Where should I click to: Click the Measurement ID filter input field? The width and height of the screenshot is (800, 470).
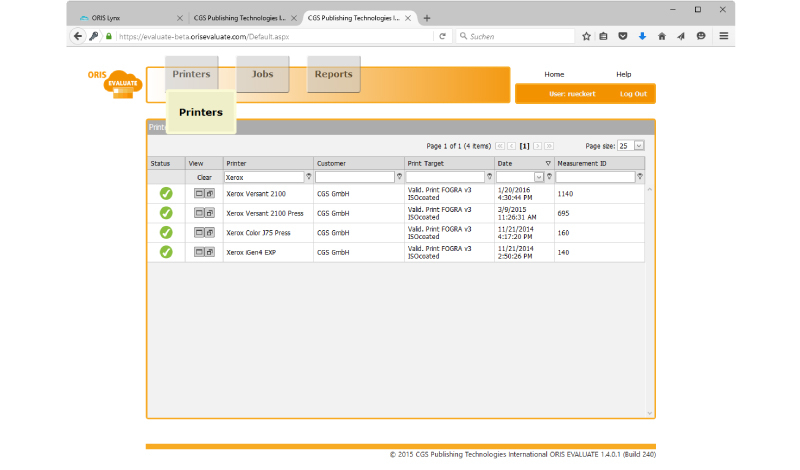click(x=595, y=177)
